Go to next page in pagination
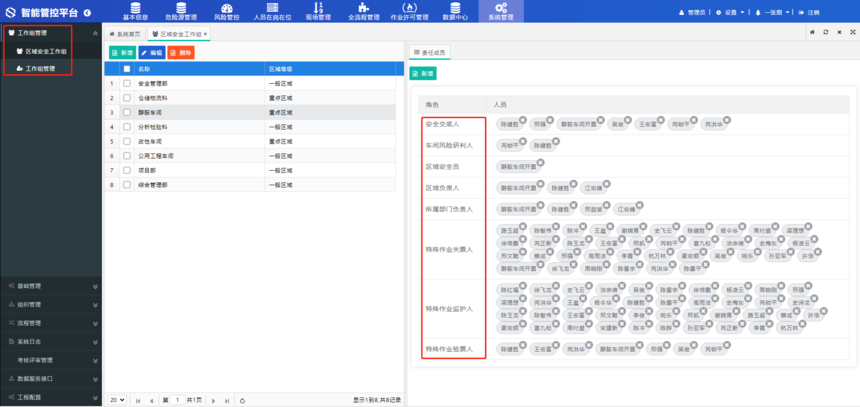Viewport: 860px width, 407px height. coord(212,400)
